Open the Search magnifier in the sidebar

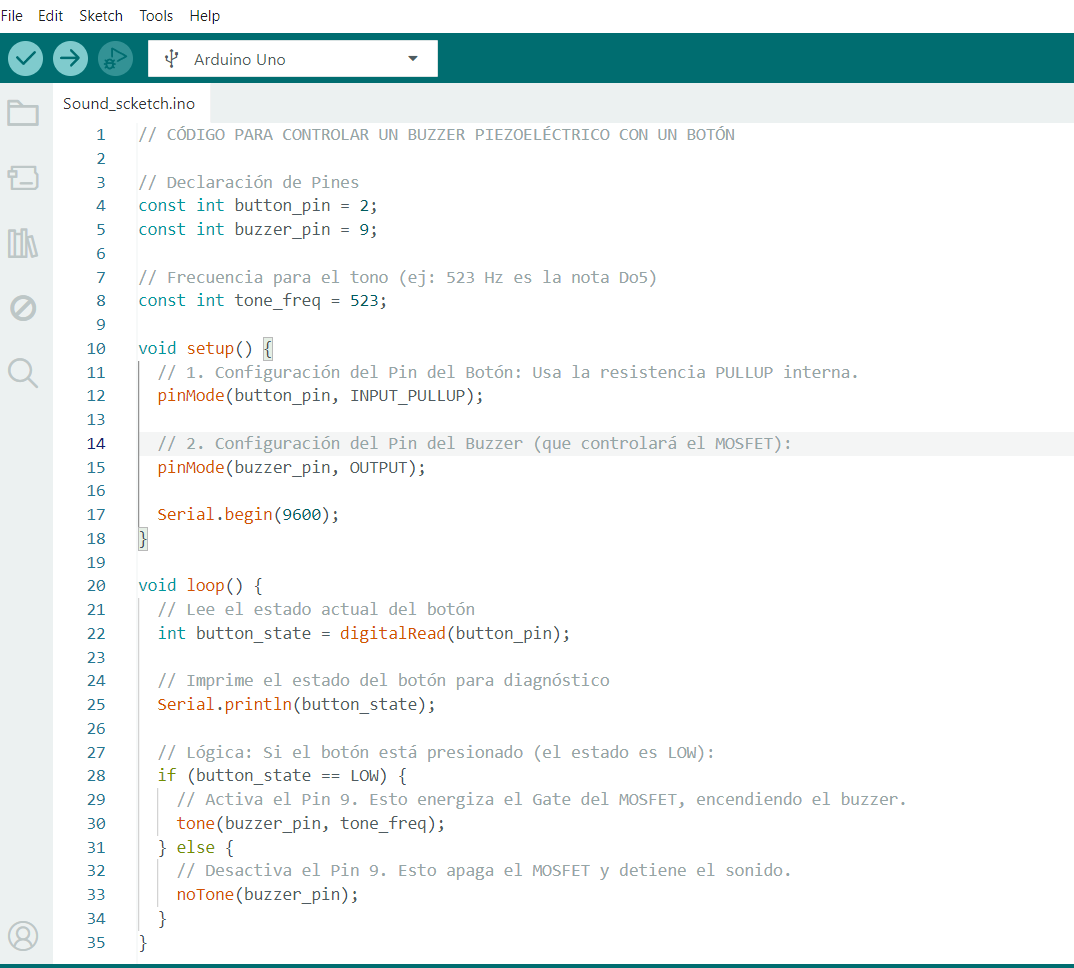coord(23,373)
